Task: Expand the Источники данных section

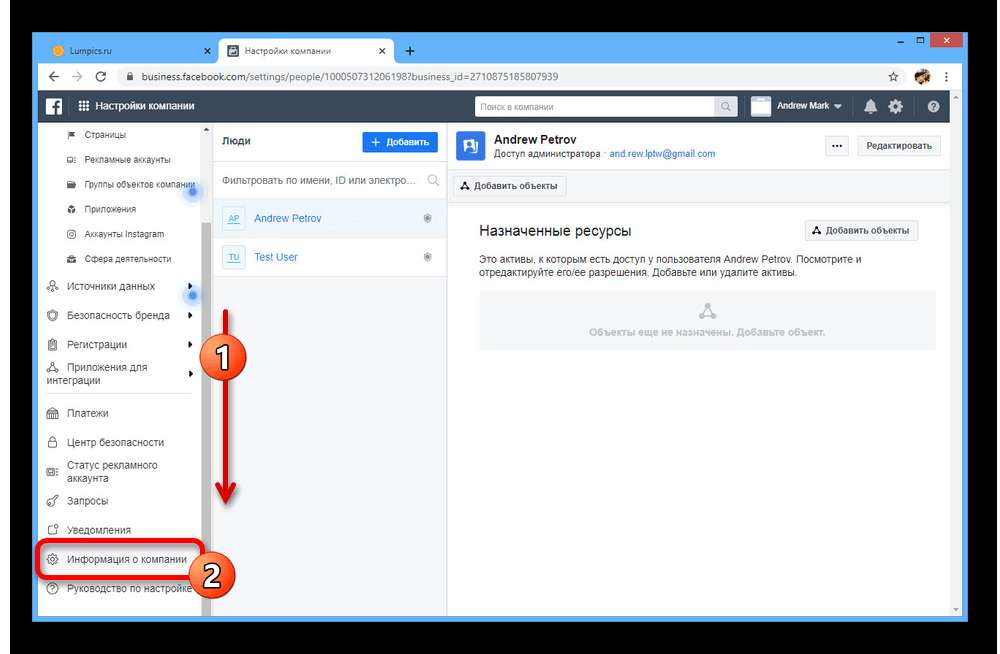Action: click(x=110, y=286)
